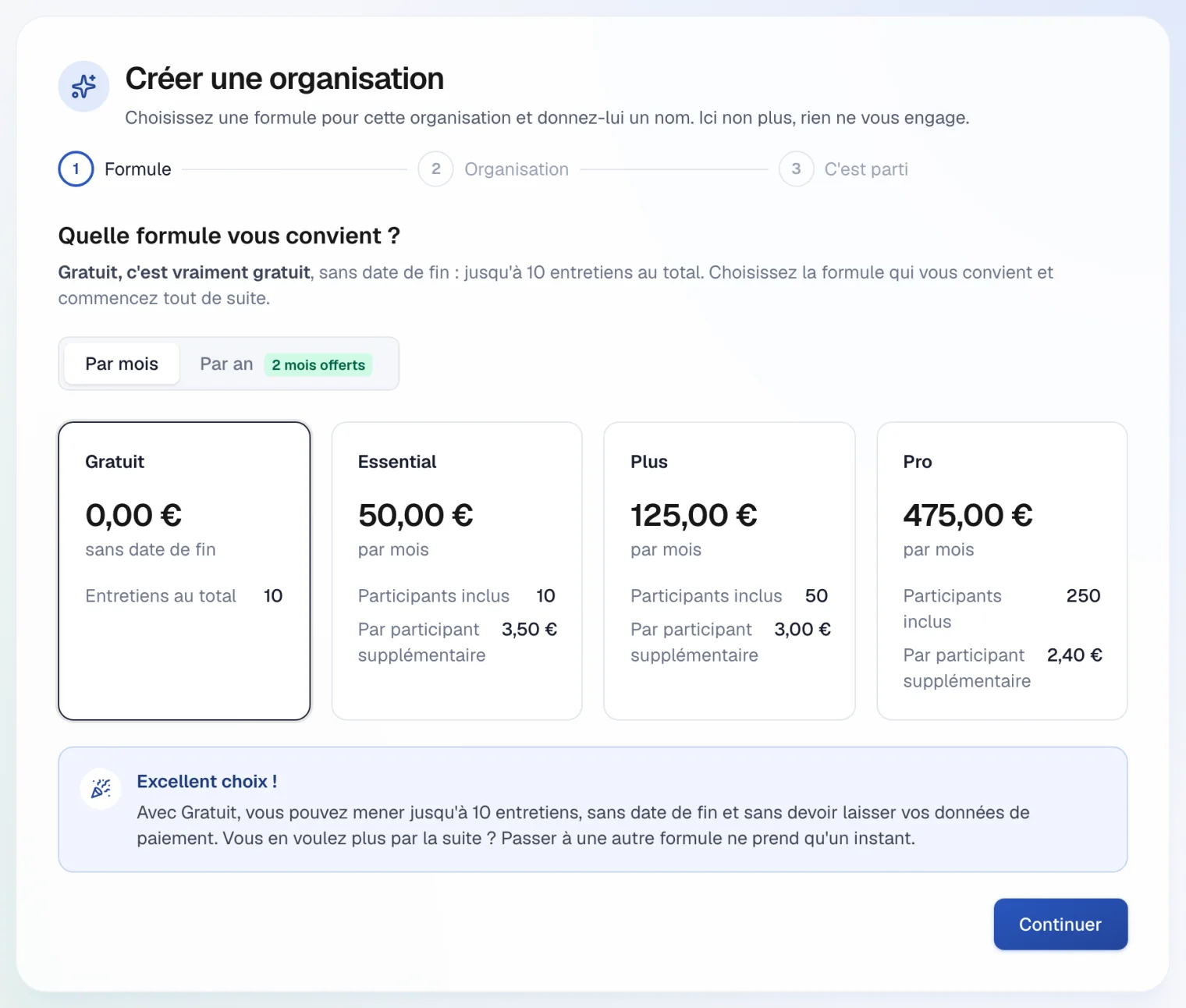Click the 125,00 € price
This screenshot has height=1008, width=1186.
[x=694, y=515]
